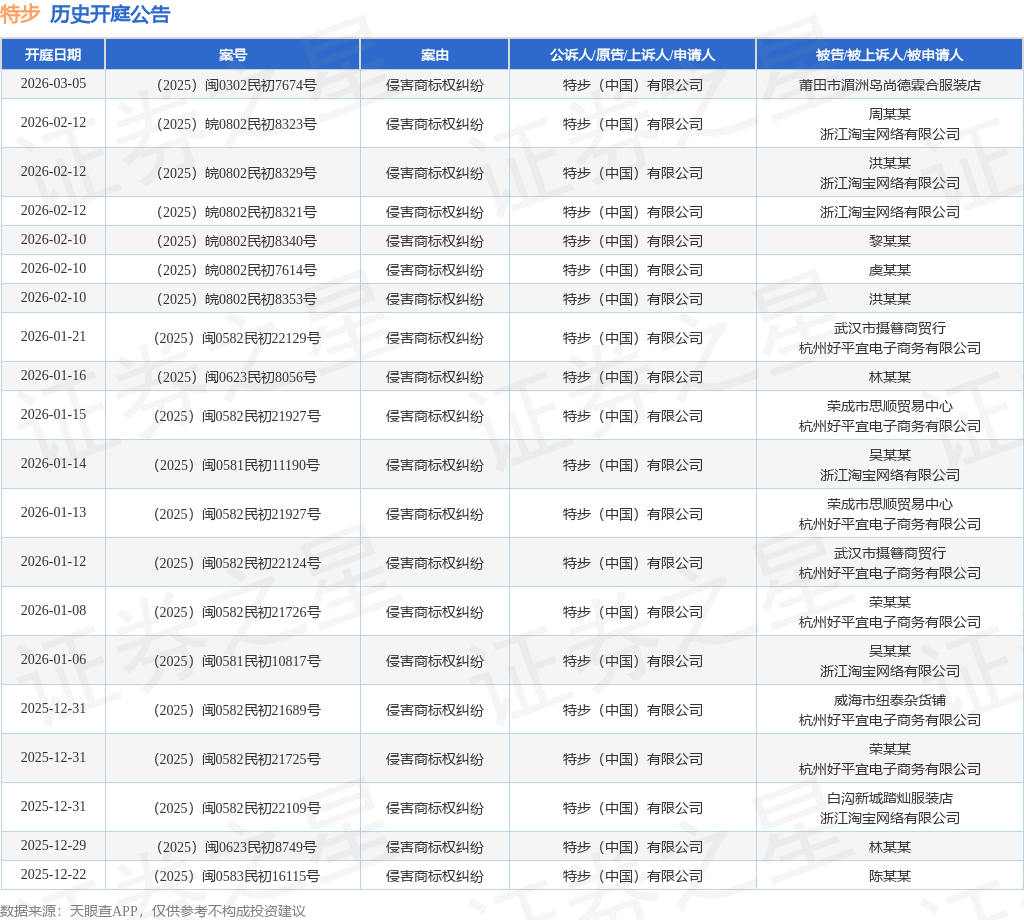Click defendant 虞某某
1024x920 pixels.
(x=889, y=270)
